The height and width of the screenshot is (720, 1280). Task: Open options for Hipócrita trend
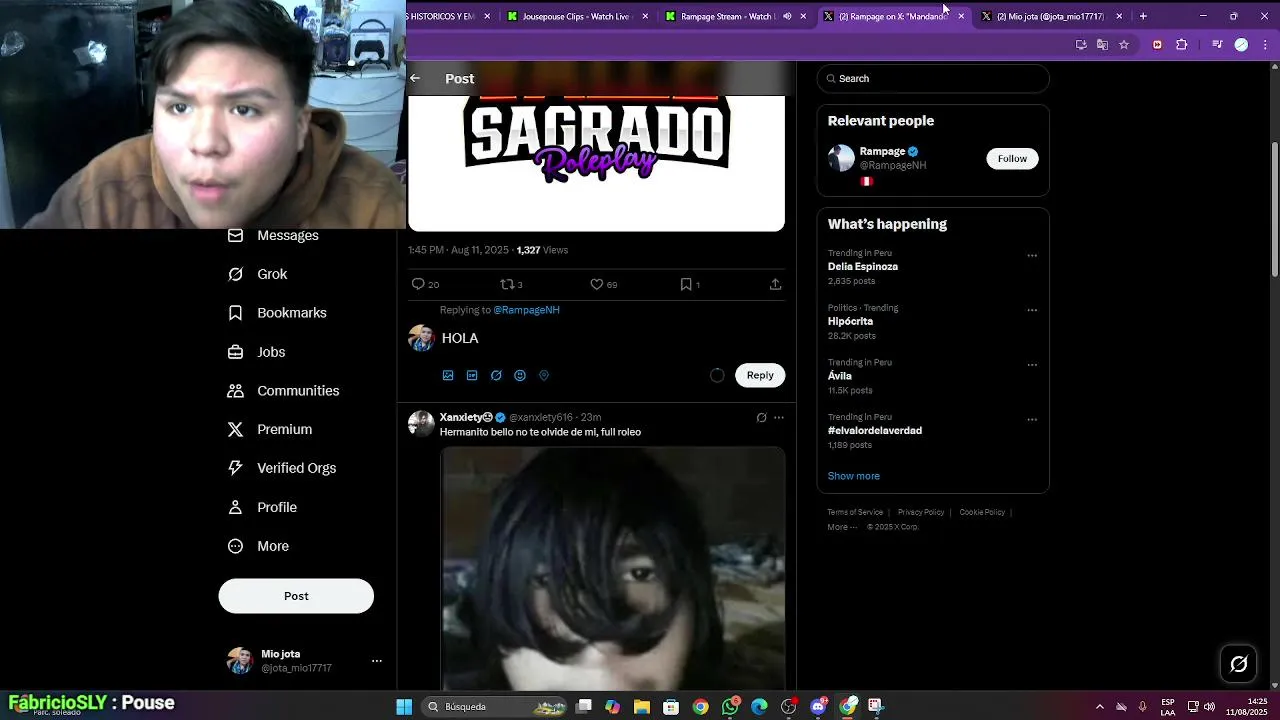(x=1032, y=310)
